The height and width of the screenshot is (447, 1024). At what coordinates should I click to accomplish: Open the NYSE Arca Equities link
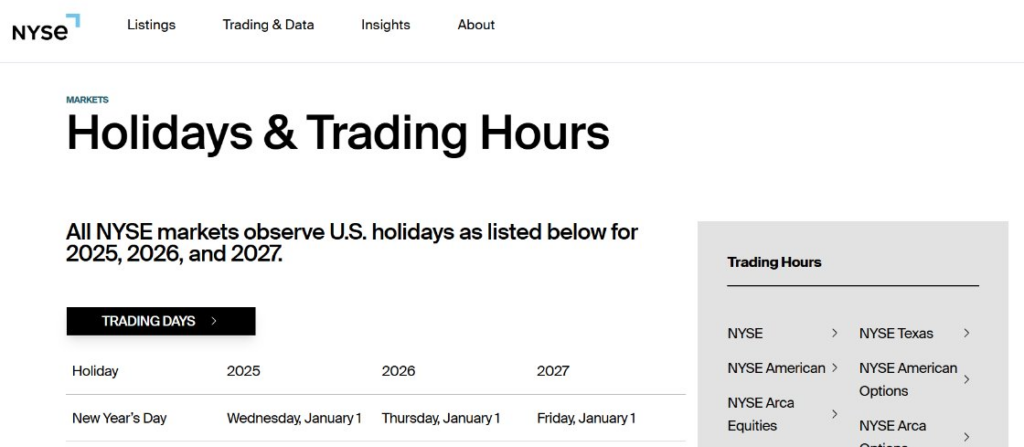click(x=760, y=414)
